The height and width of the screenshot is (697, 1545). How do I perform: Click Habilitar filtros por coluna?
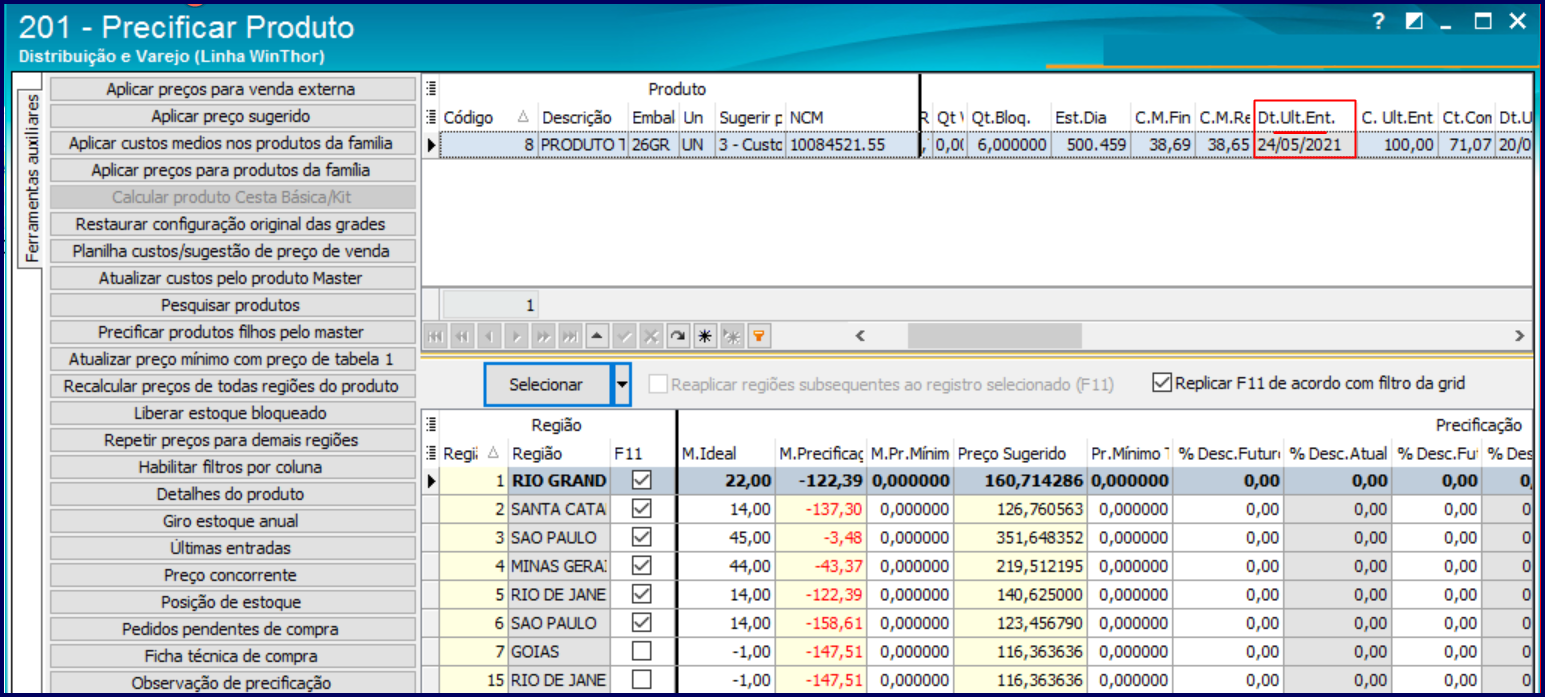click(231, 467)
